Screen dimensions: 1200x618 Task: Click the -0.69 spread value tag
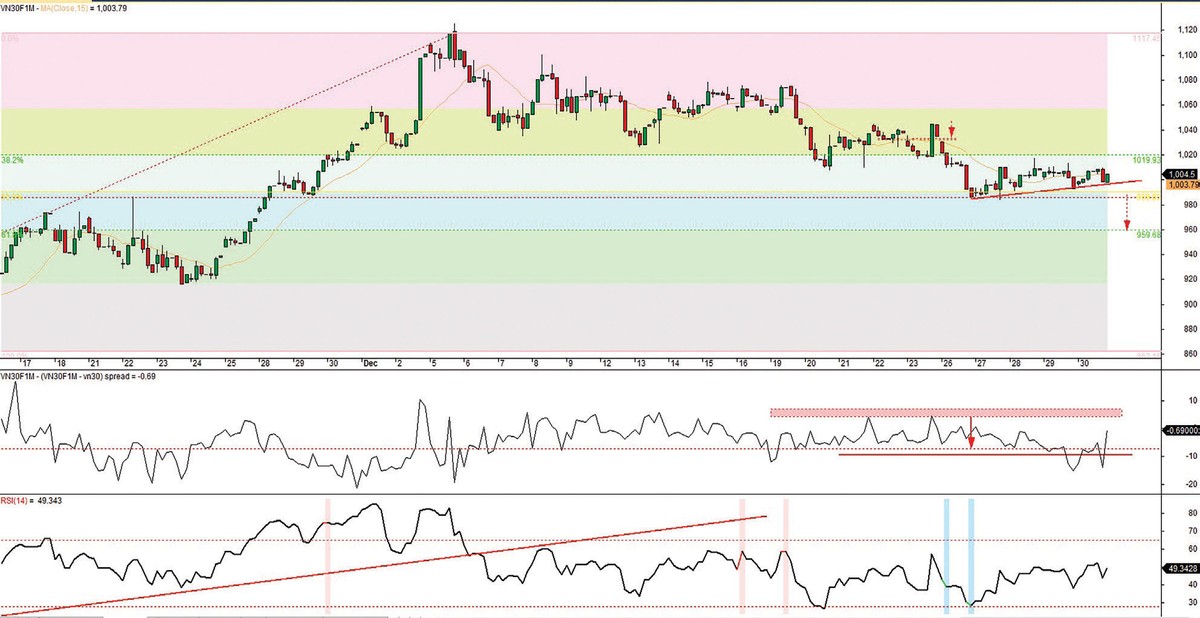tap(1180, 430)
